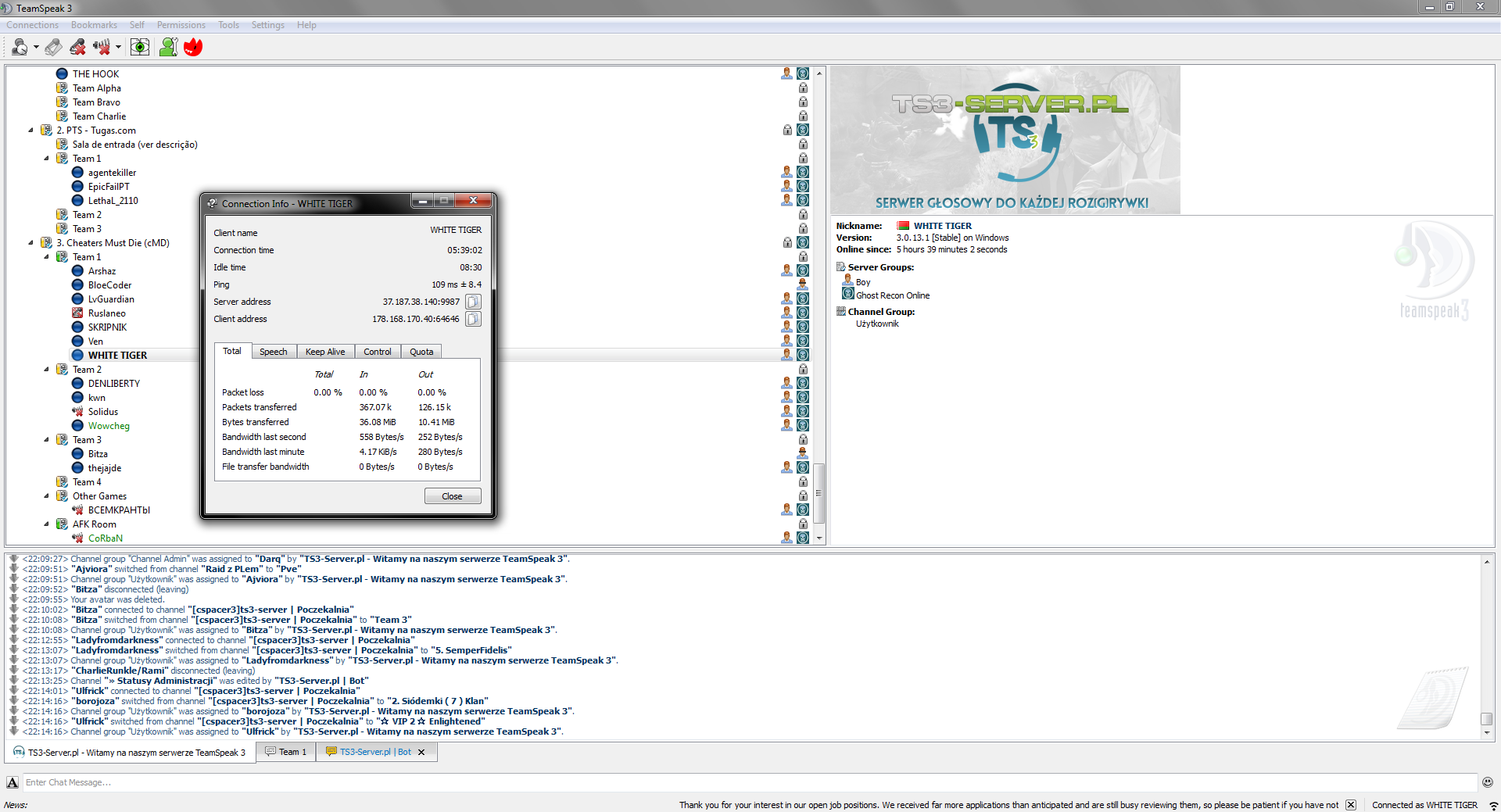Viewport: 1501px width, 812px height.
Task: Open the emoticon smiley picker
Action: click(x=1488, y=782)
